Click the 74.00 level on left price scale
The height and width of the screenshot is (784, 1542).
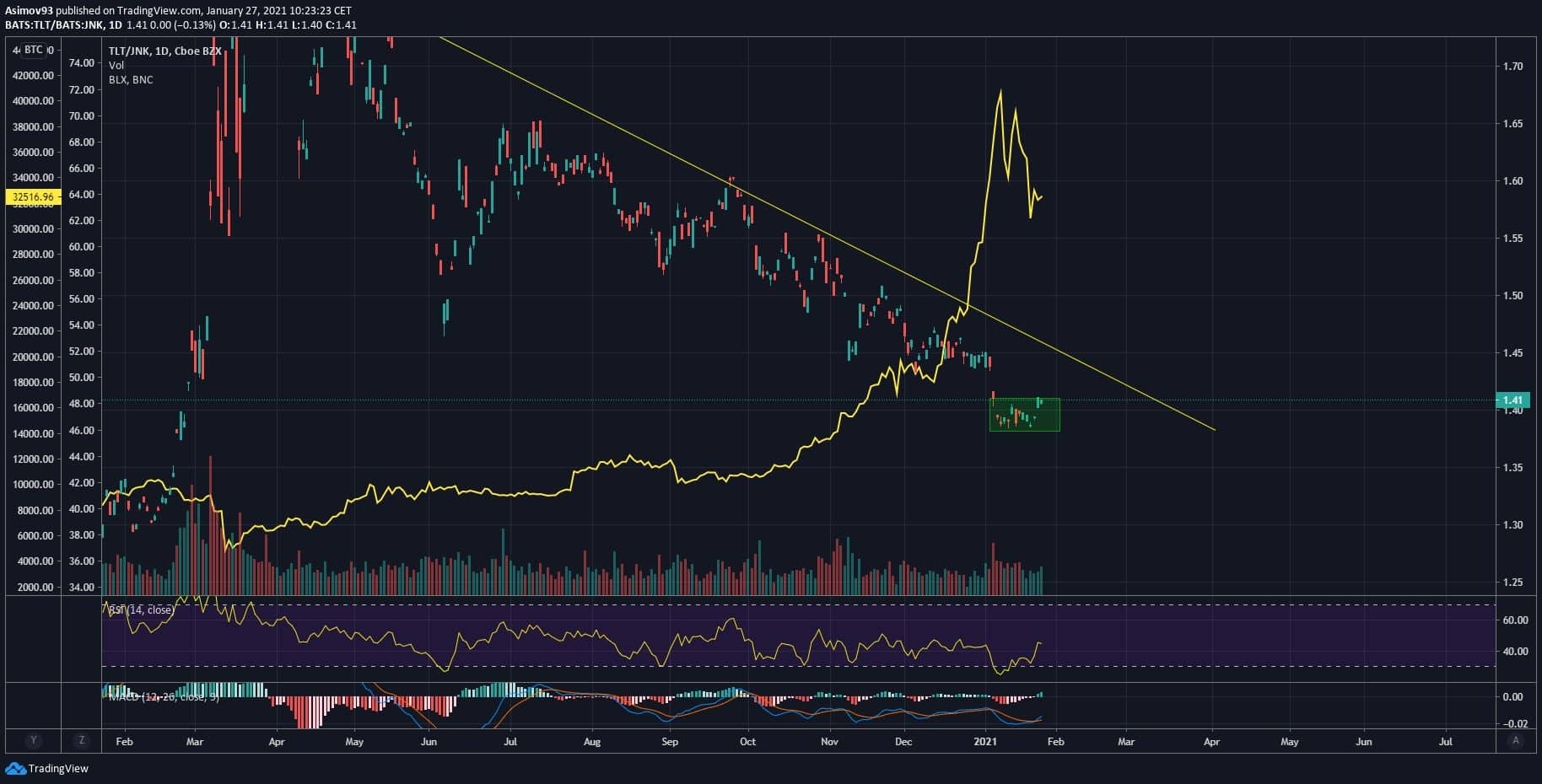(x=81, y=63)
